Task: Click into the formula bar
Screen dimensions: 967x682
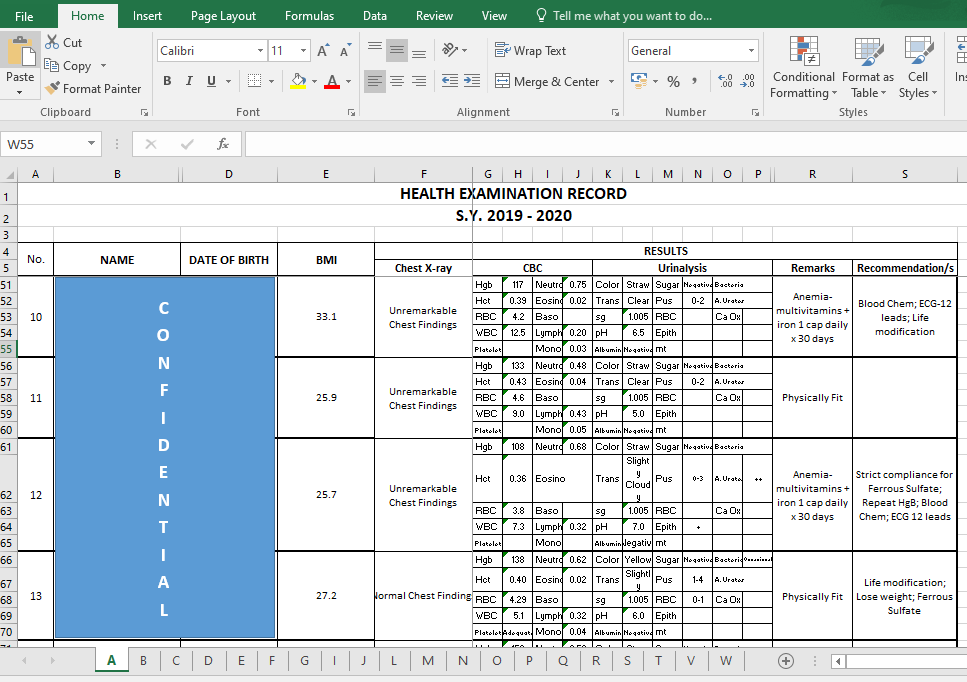Action: tap(606, 144)
